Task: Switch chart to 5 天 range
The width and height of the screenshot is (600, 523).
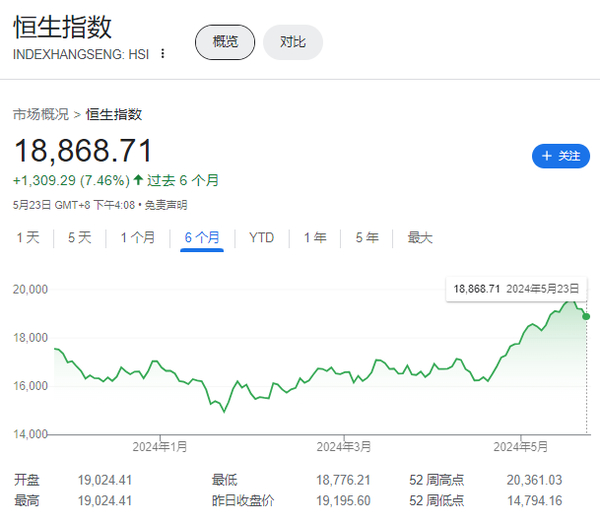Action: (80, 238)
